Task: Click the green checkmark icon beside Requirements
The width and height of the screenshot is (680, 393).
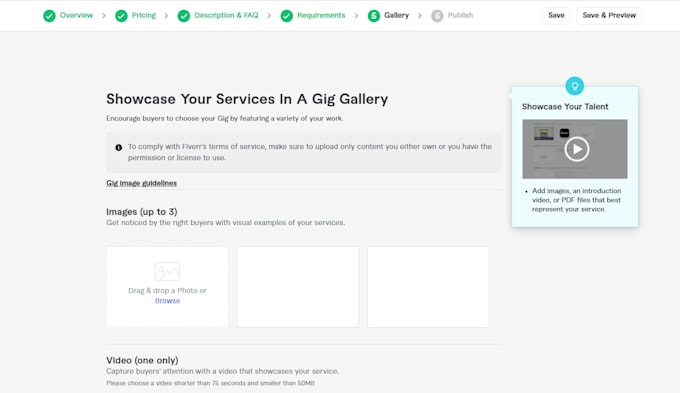Action: pyautogui.click(x=287, y=16)
